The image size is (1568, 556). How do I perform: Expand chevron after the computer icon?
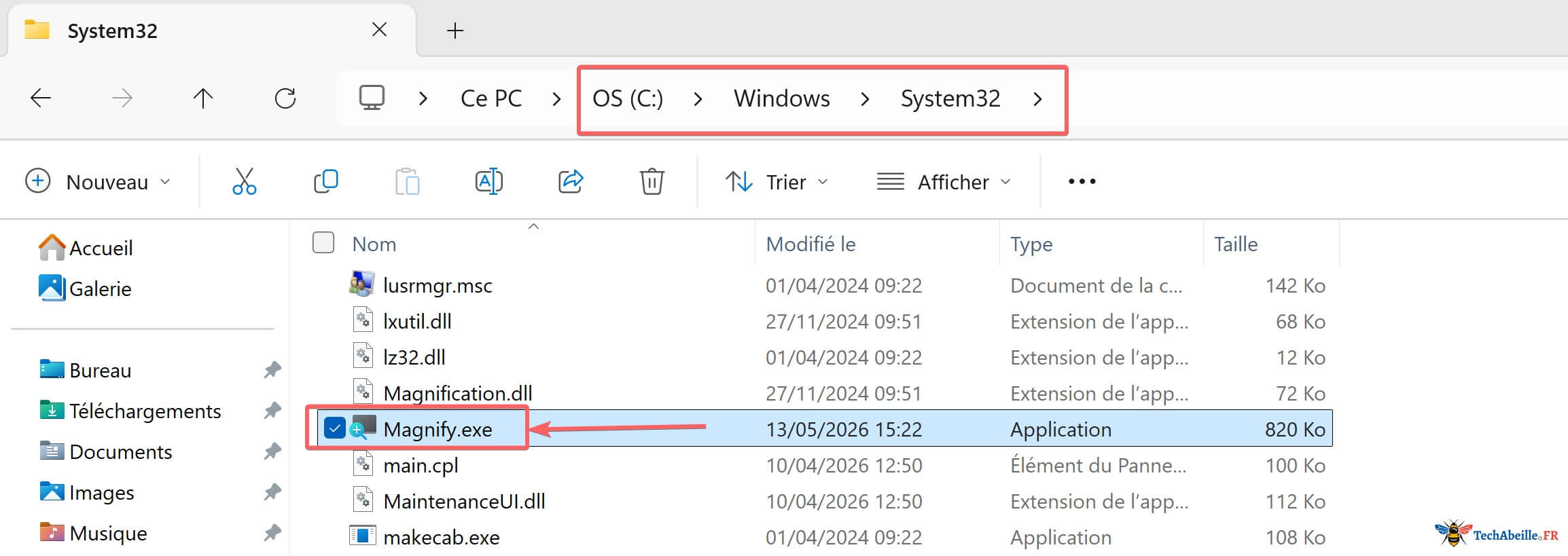coord(423,99)
